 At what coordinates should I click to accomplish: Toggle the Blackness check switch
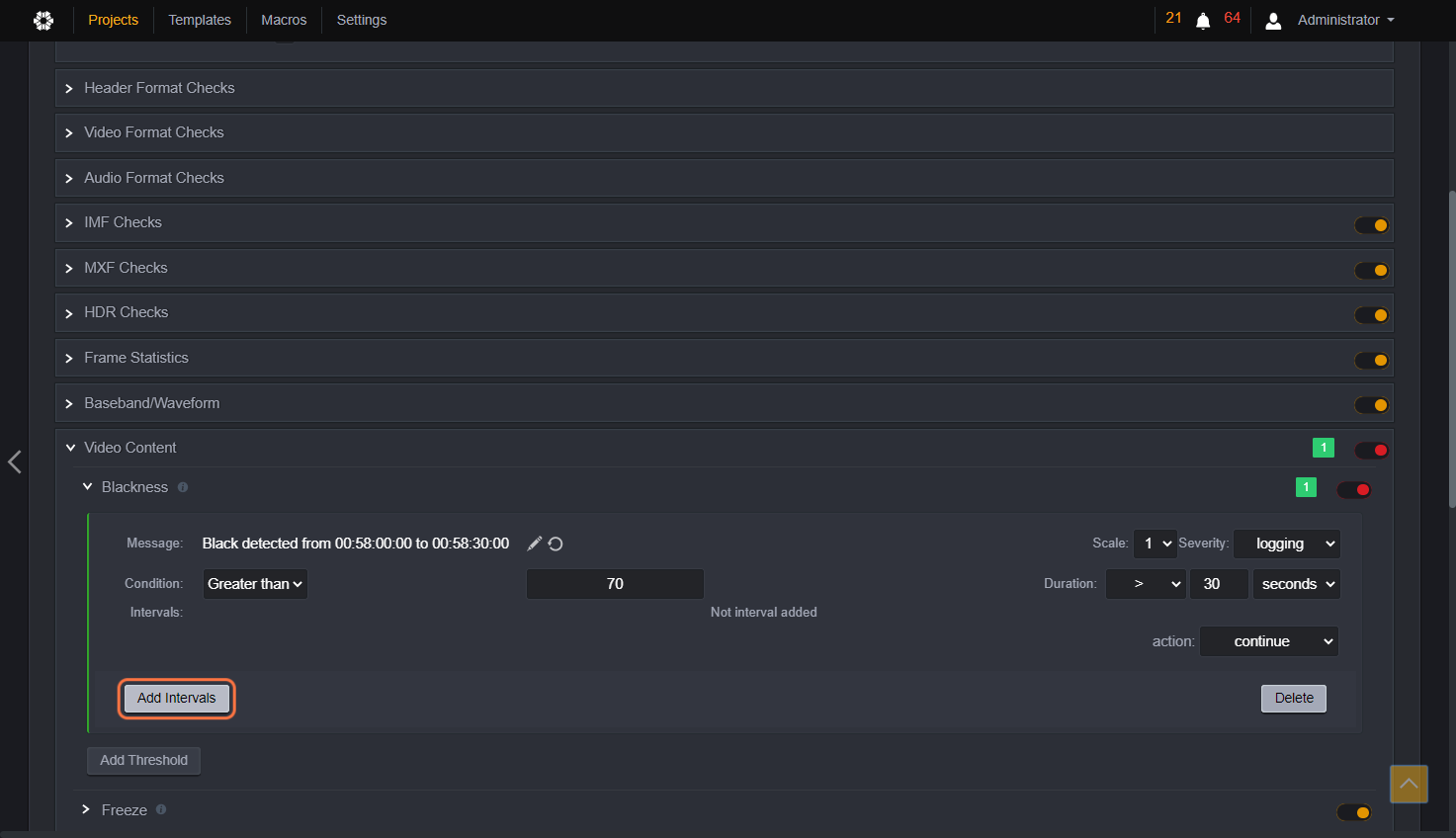coord(1354,490)
